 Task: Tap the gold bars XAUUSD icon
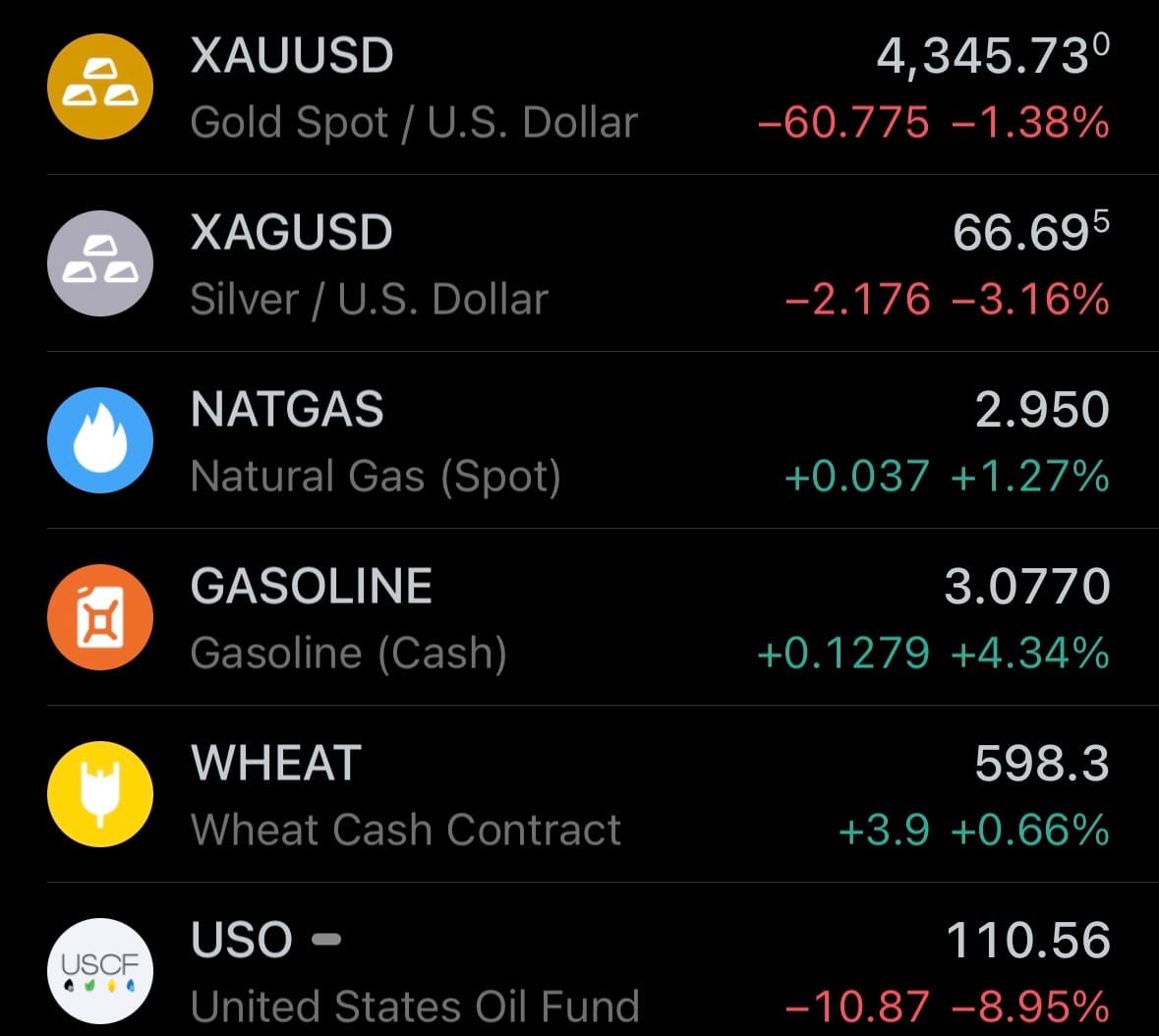click(x=100, y=86)
